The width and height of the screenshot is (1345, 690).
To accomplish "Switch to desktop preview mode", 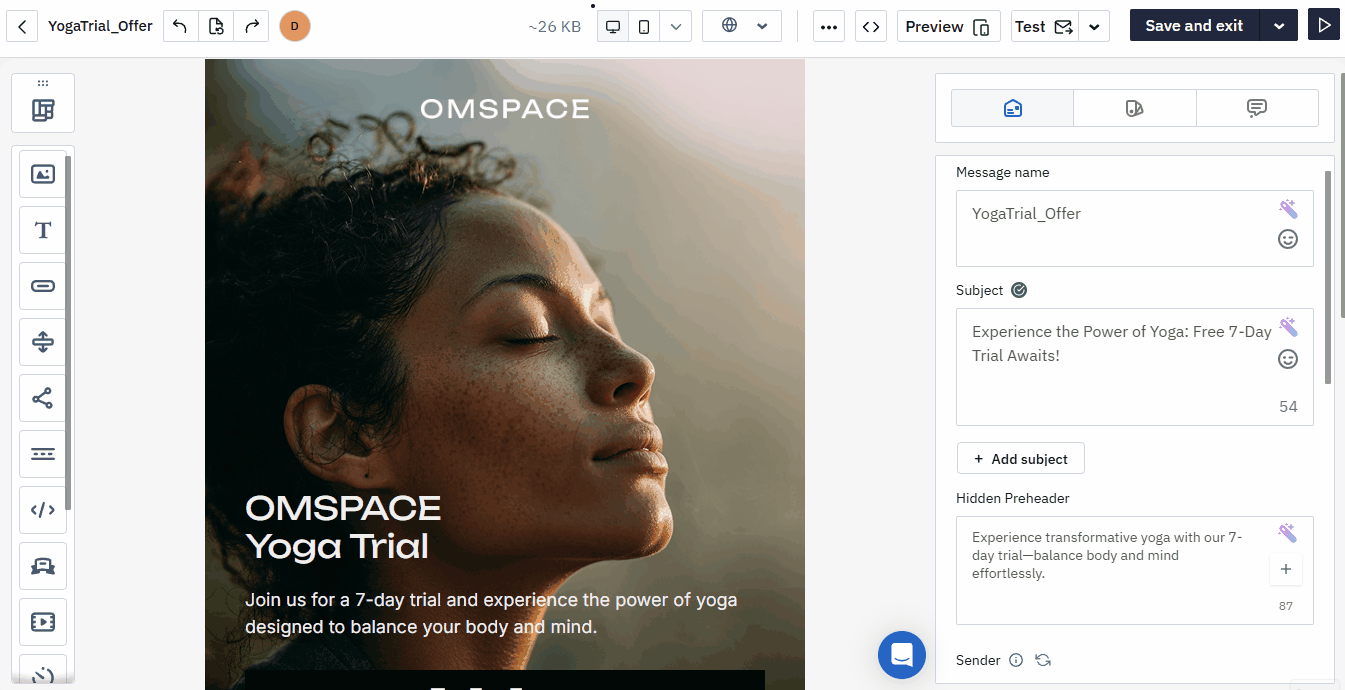I will pos(613,27).
